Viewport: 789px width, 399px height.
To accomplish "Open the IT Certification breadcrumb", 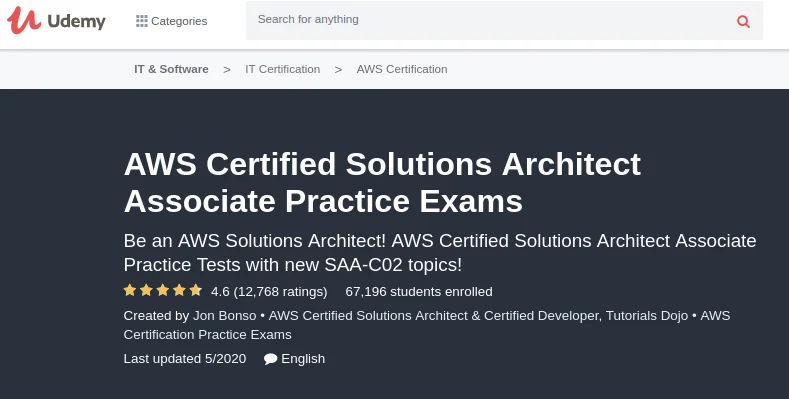I will pyautogui.click(x=282, y=69).
